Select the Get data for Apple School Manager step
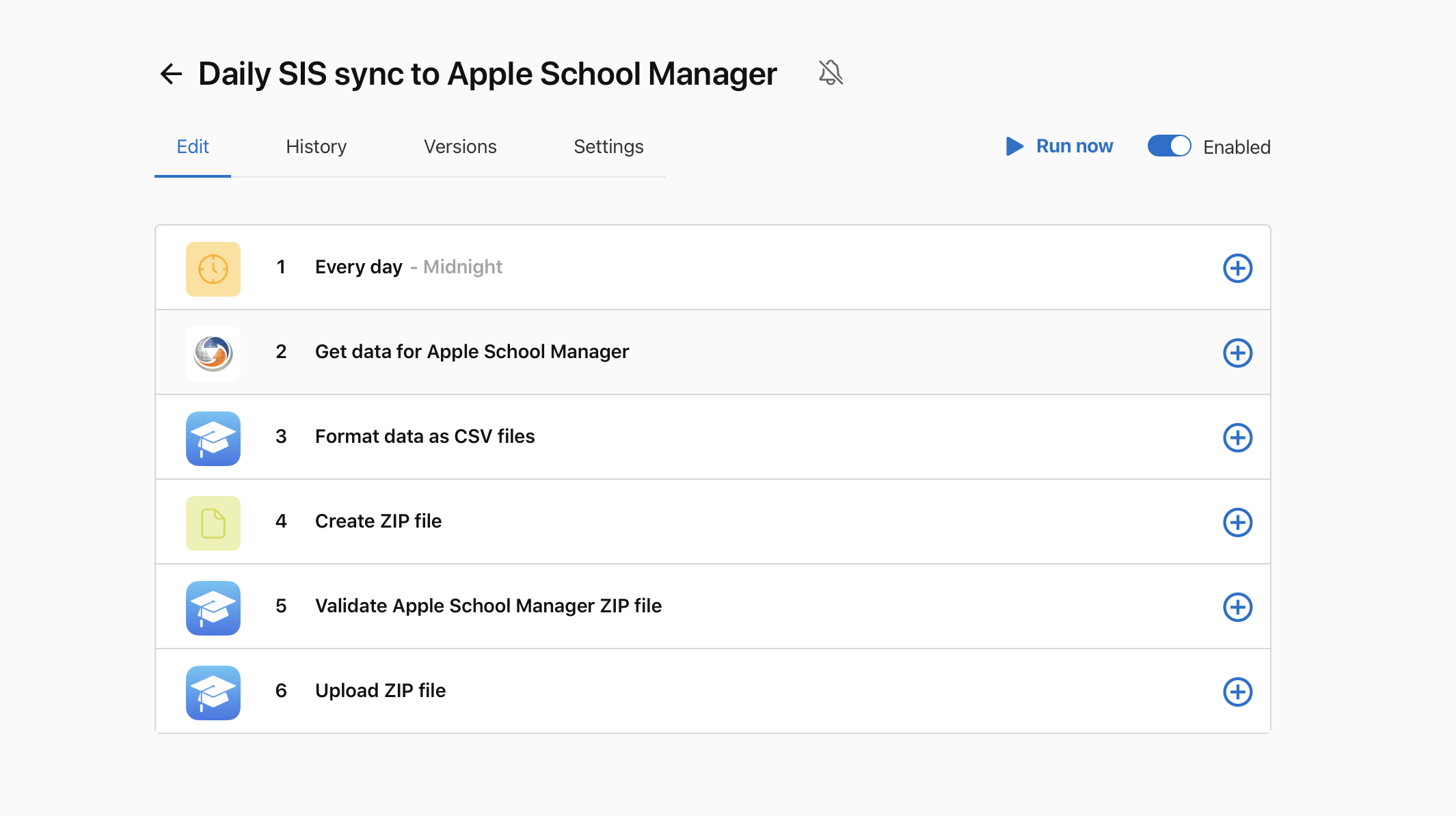 (x=472, y=352)
